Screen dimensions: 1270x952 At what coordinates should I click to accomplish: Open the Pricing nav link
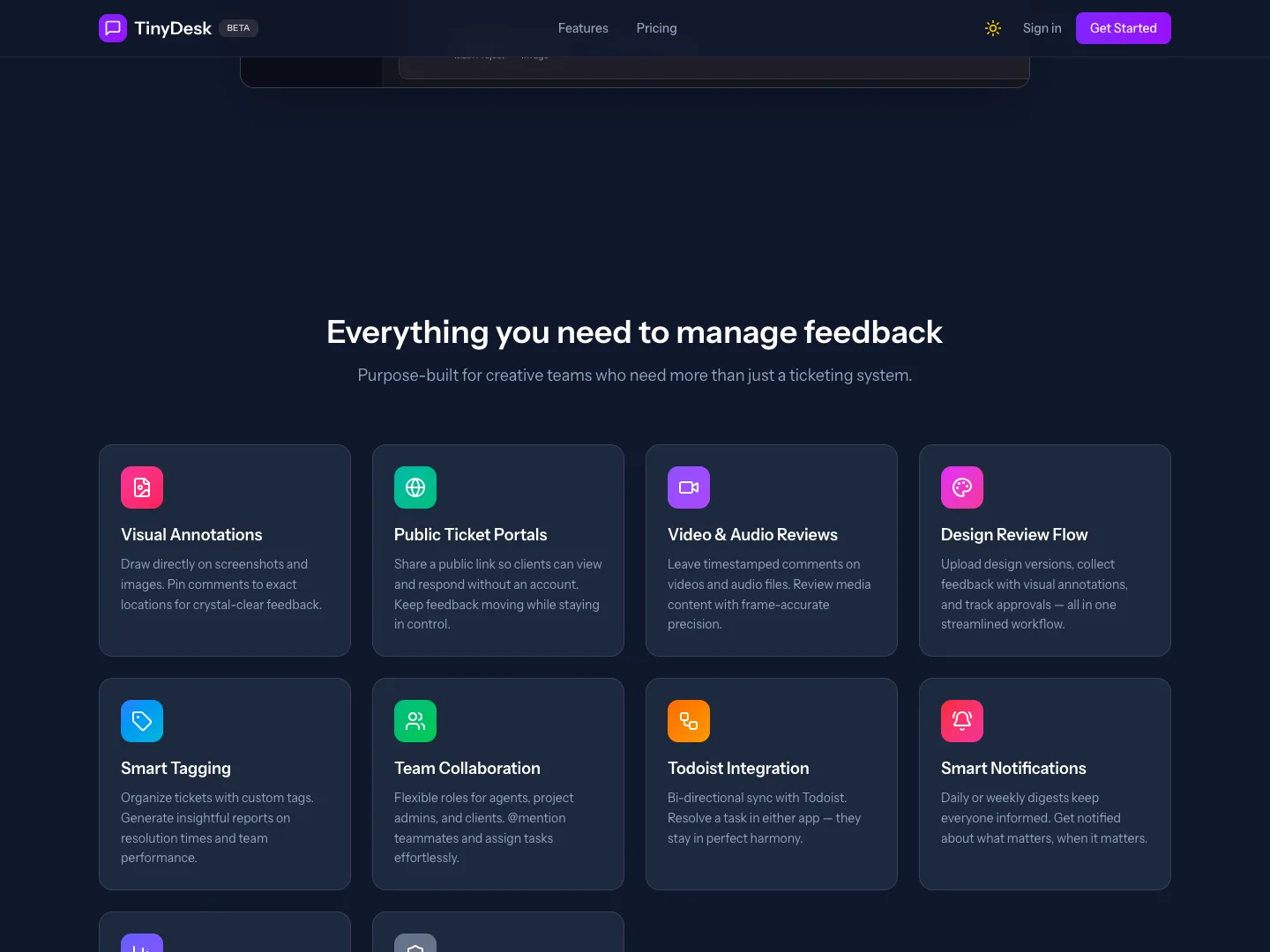pyautogui.click(x=657, y=28)
